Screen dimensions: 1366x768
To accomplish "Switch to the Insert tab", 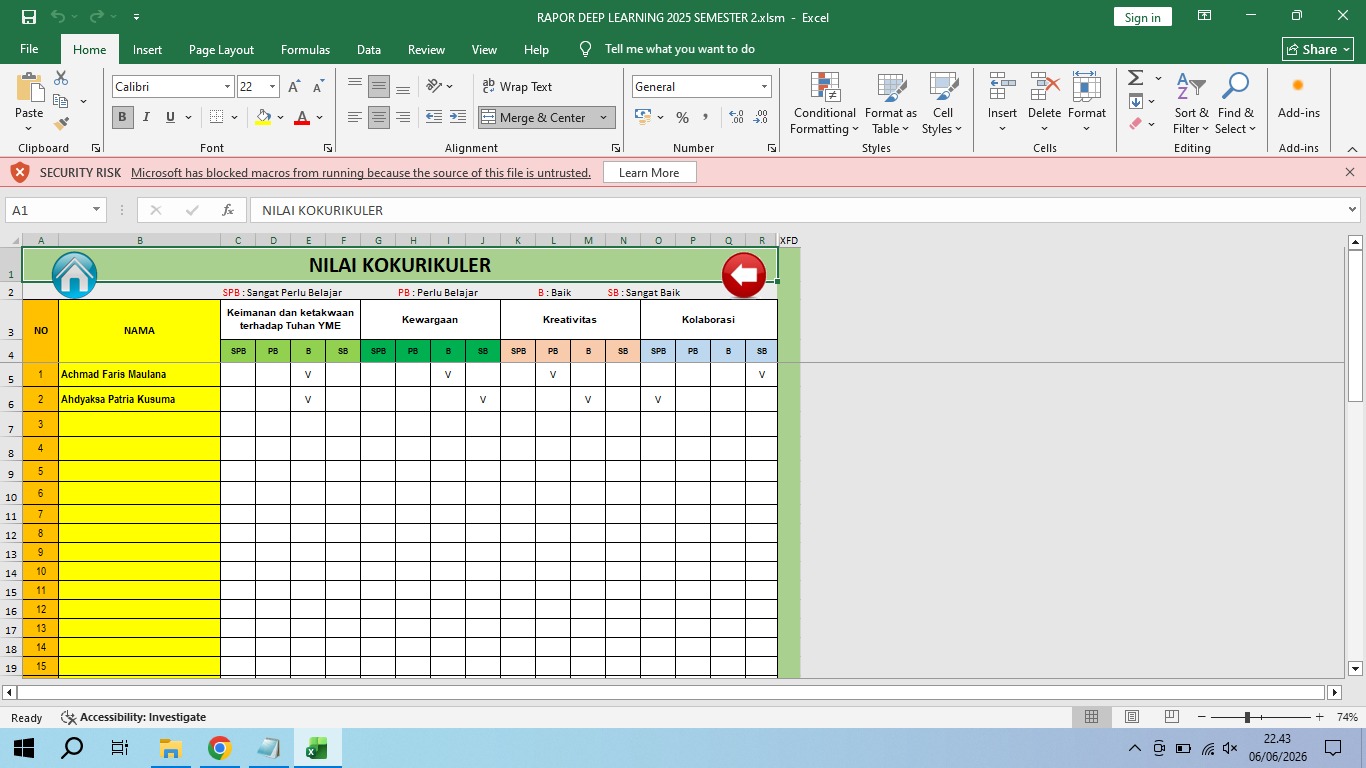I will point(147,49).
